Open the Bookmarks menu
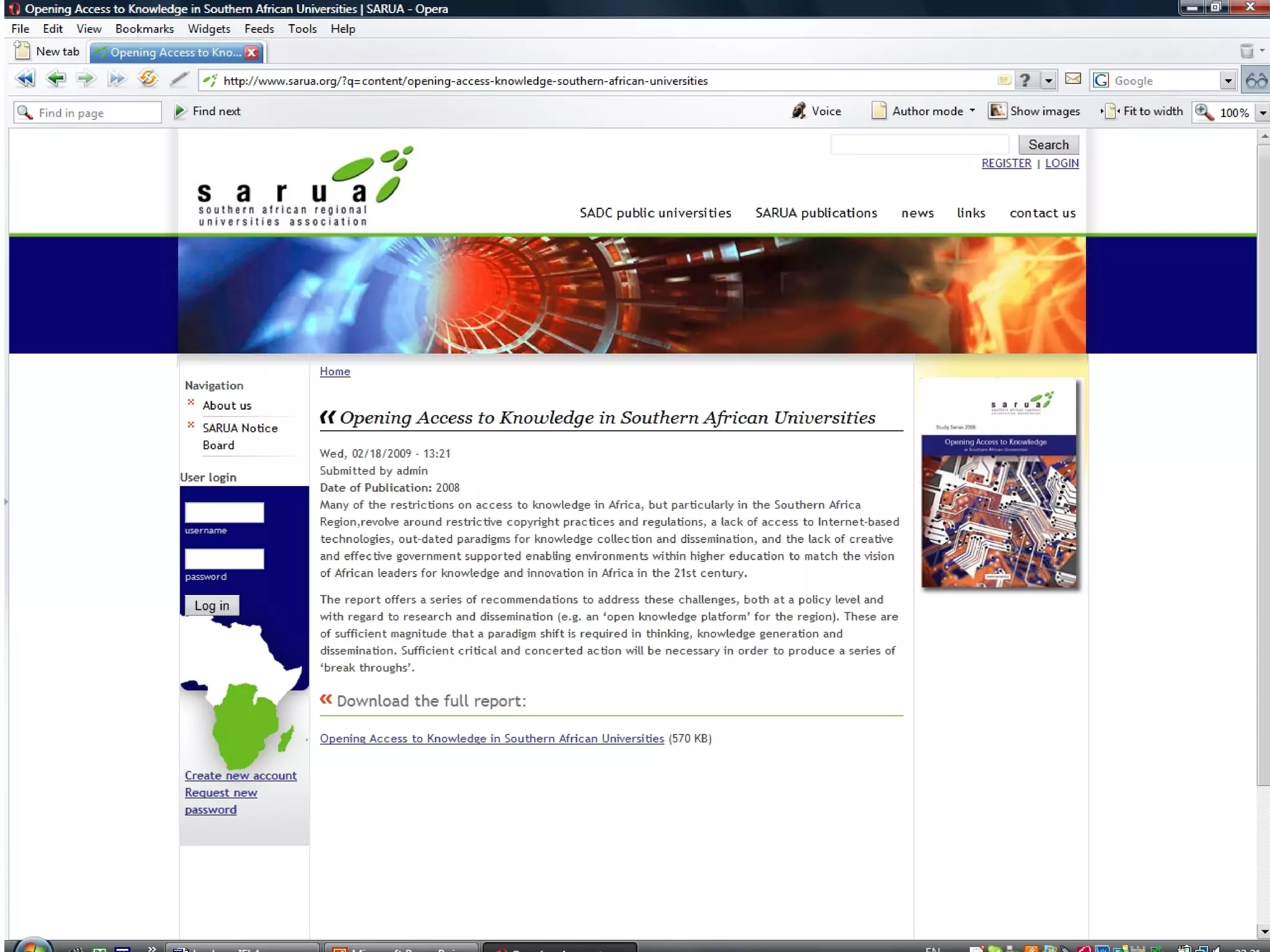The width and height of the screenshot is (1270, 952). [144, 29]
